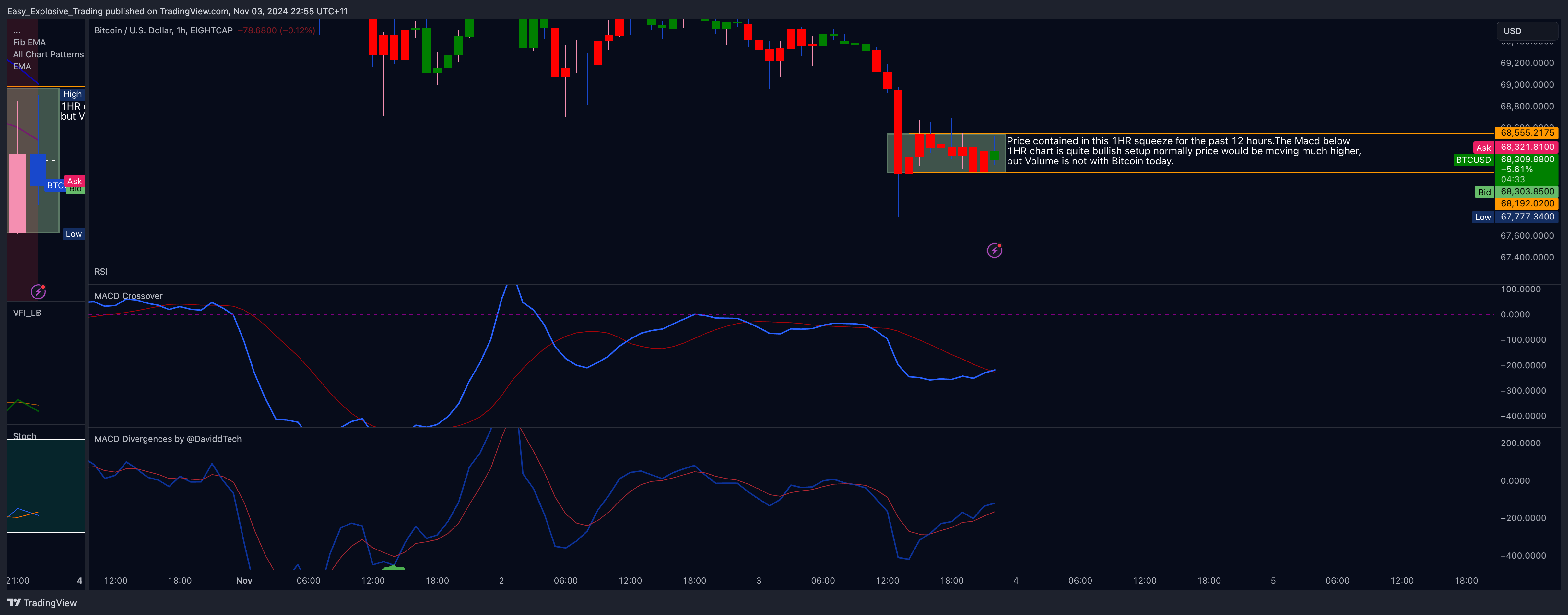Click the VFI_LB indicator label
The image size is (1568, 615).
click(27, 313)
